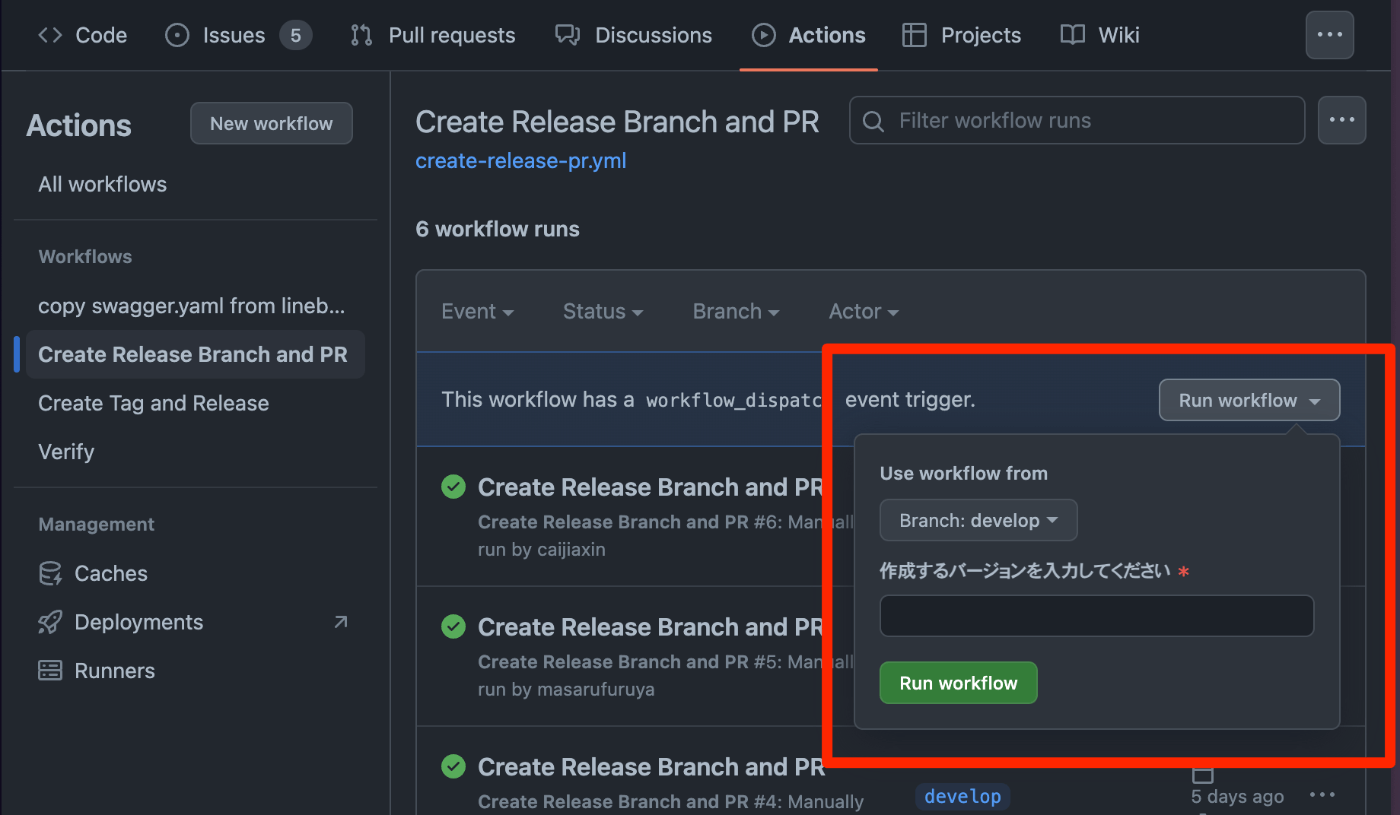1400x815 pixels.
Task: Open the more options menu for run #4
Action: pos(1322,795)
